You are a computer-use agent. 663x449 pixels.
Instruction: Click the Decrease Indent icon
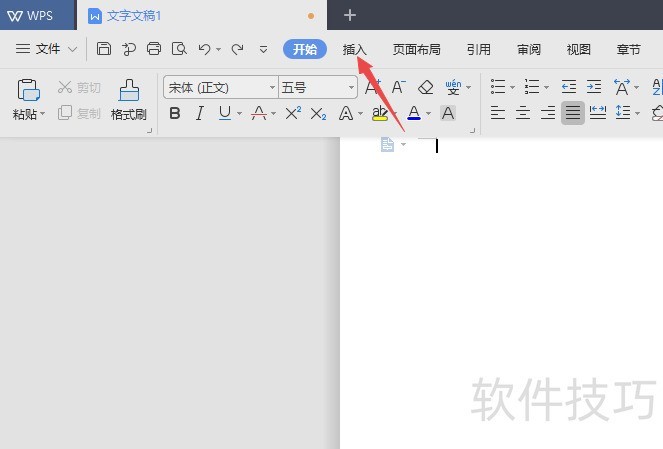(x=569, y=87)
